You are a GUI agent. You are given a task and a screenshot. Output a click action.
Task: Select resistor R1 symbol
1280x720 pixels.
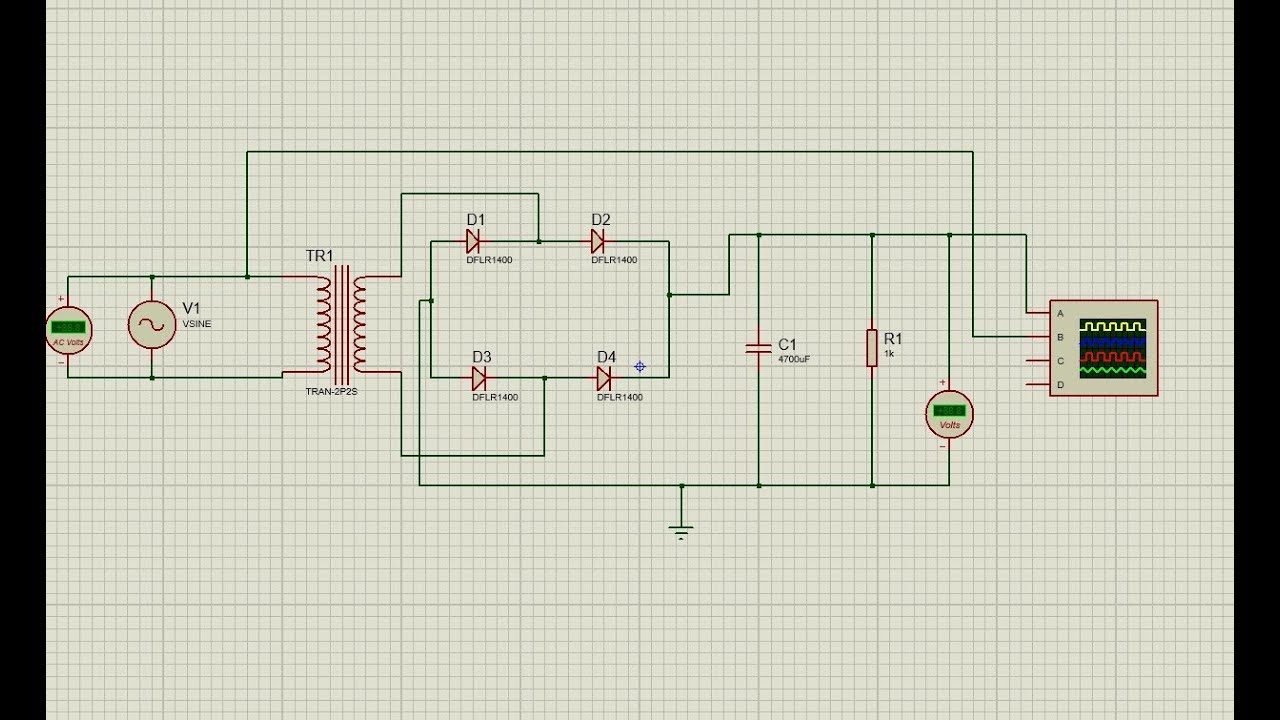click(872, 347)
